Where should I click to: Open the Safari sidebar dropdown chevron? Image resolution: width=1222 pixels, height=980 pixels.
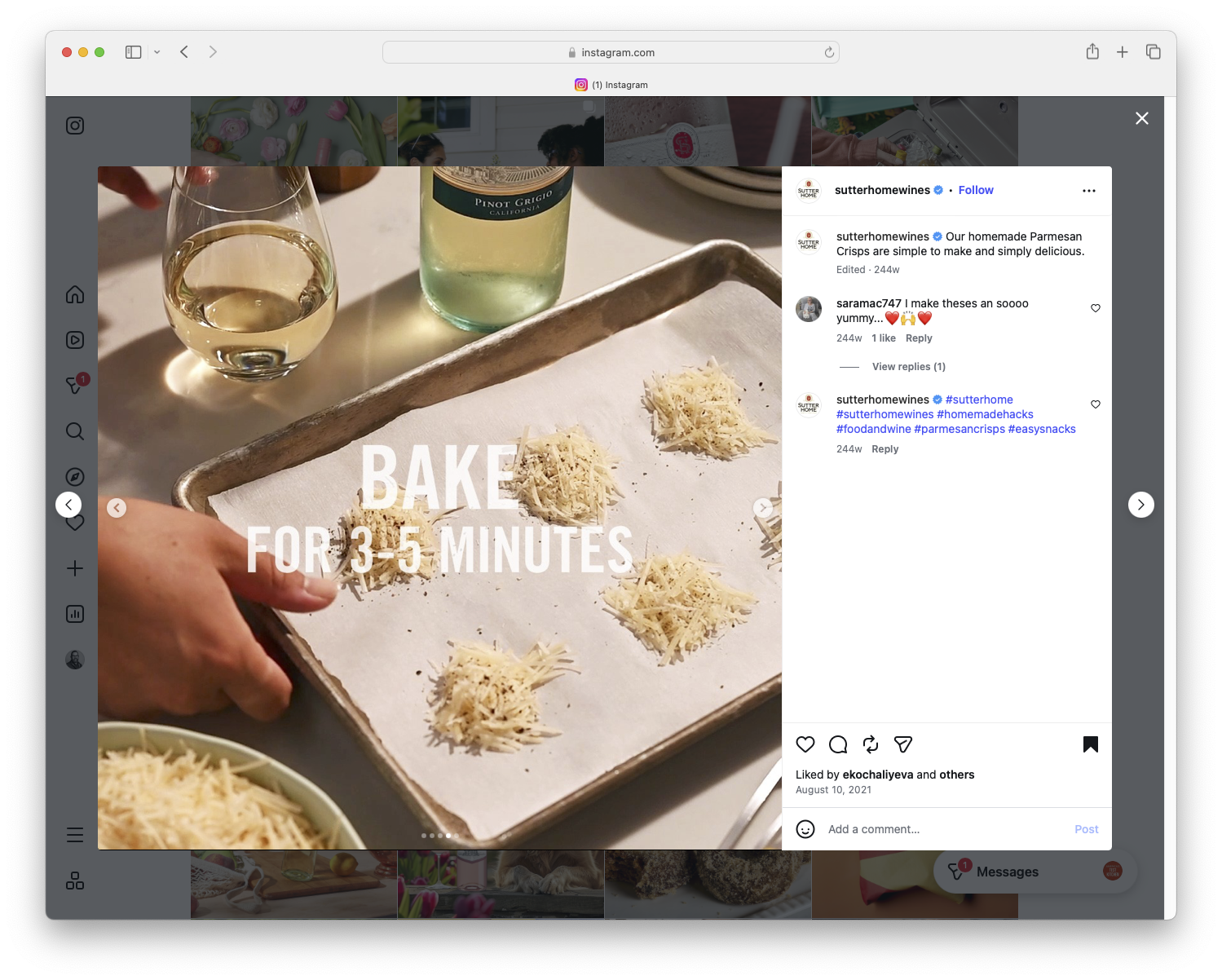[157, 52]
